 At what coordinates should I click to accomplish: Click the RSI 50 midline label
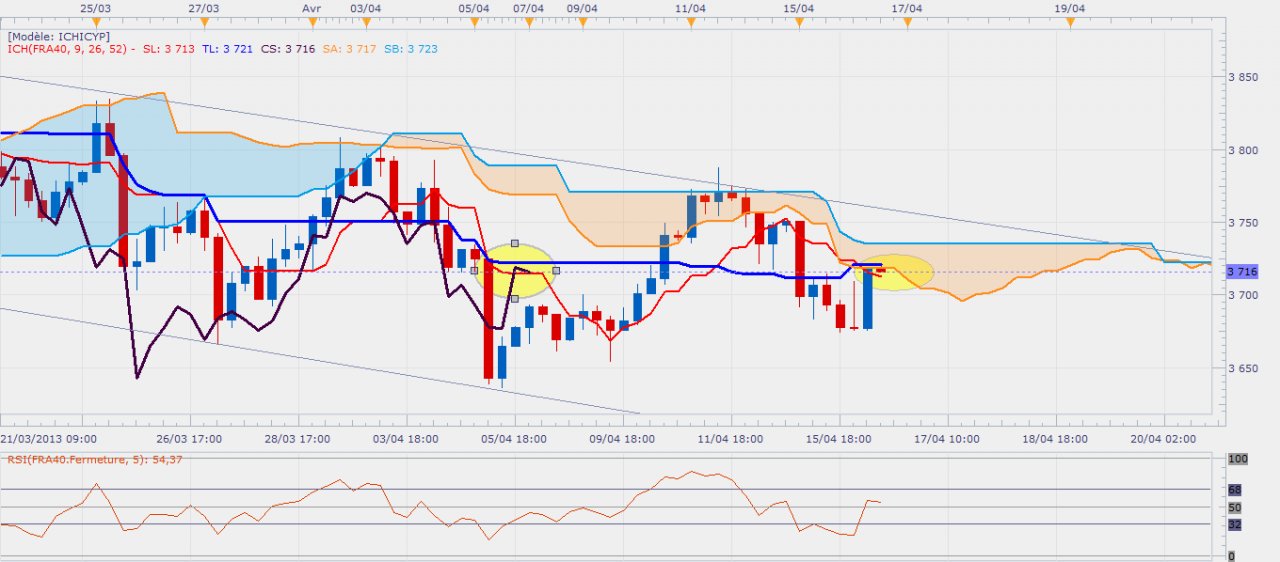coord(1234,507)
